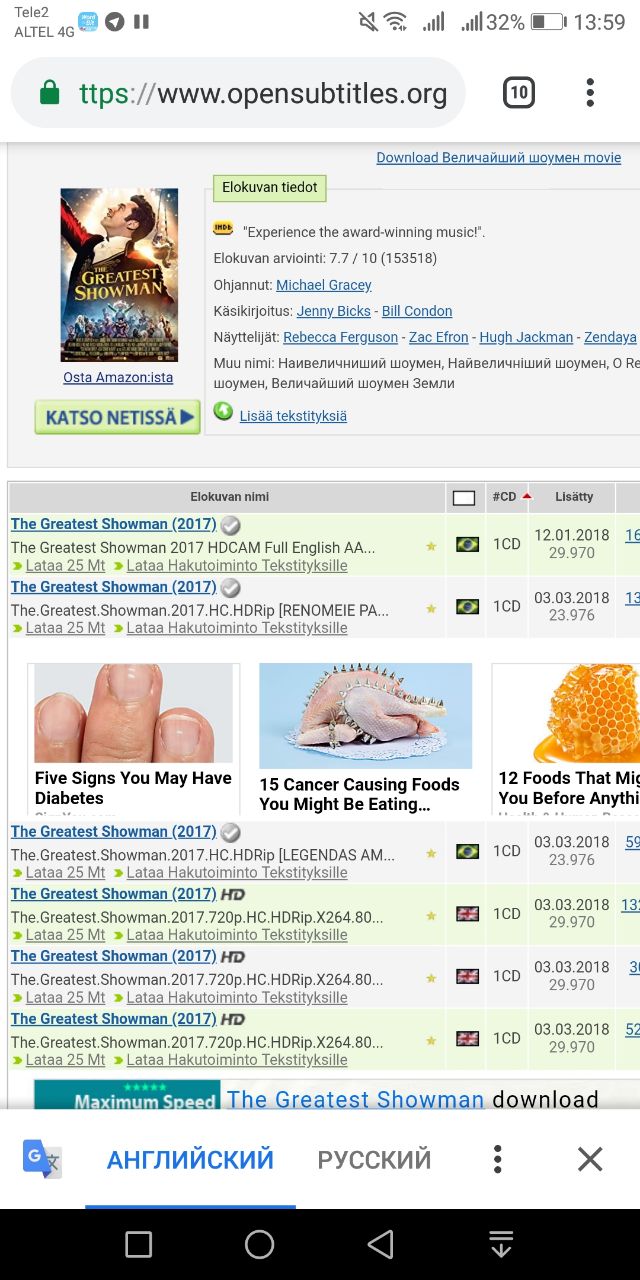Open Chrome's three-dot overflow menu
640x1280 pixels.
[590, 93]
